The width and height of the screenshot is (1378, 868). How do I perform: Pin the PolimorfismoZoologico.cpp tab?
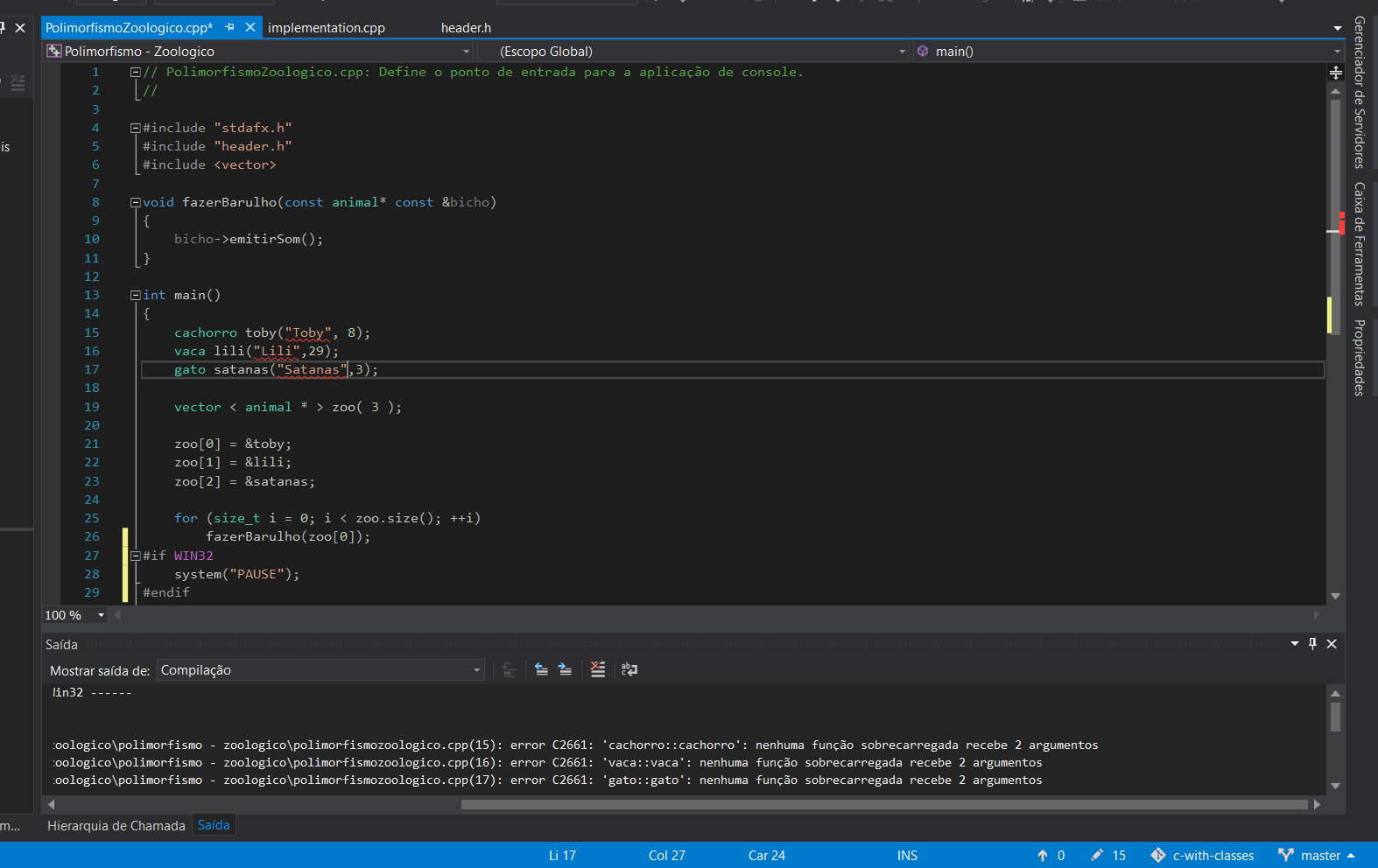point(230,27)
